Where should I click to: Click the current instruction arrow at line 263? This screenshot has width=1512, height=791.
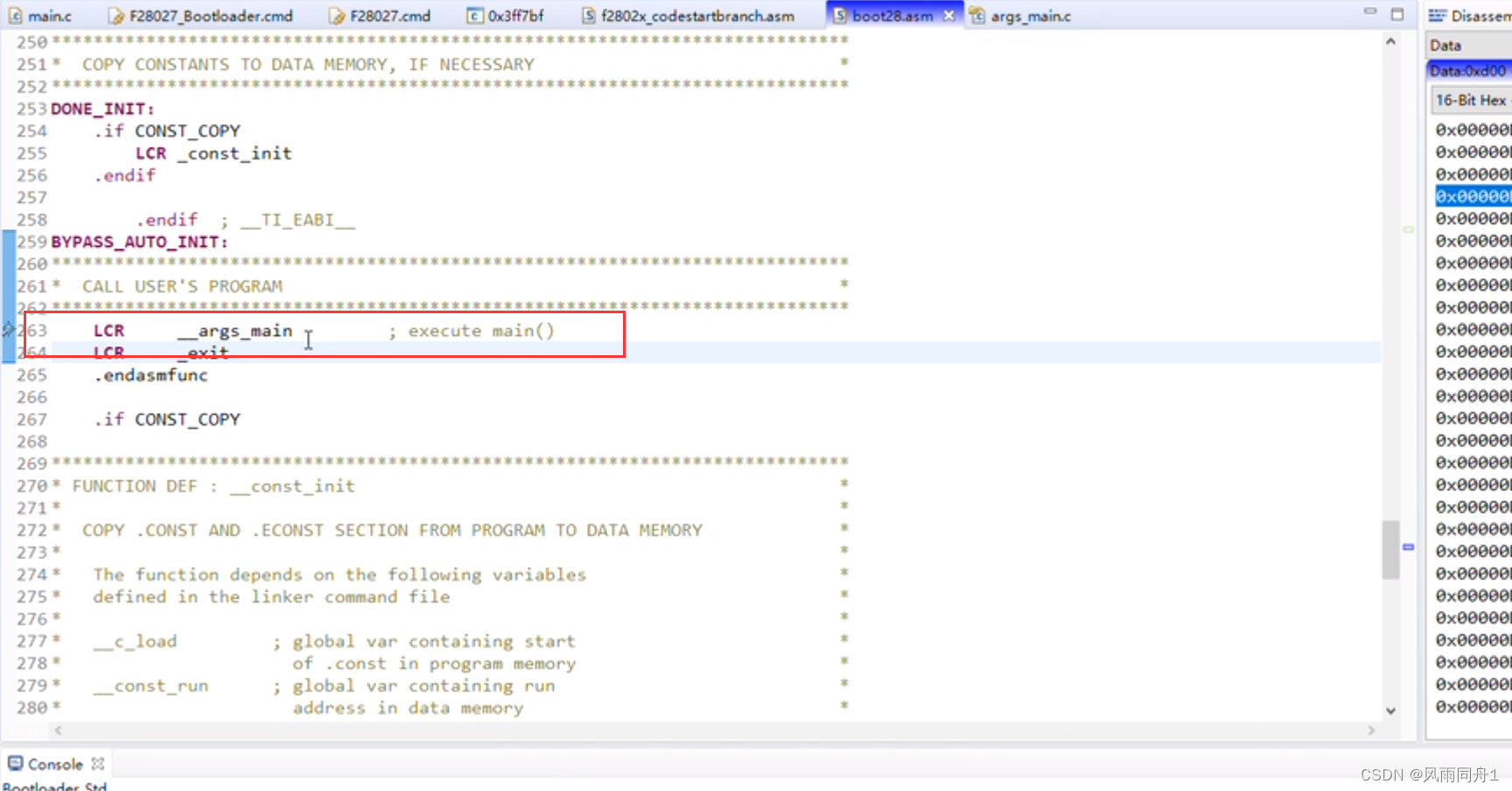(8, 330)
